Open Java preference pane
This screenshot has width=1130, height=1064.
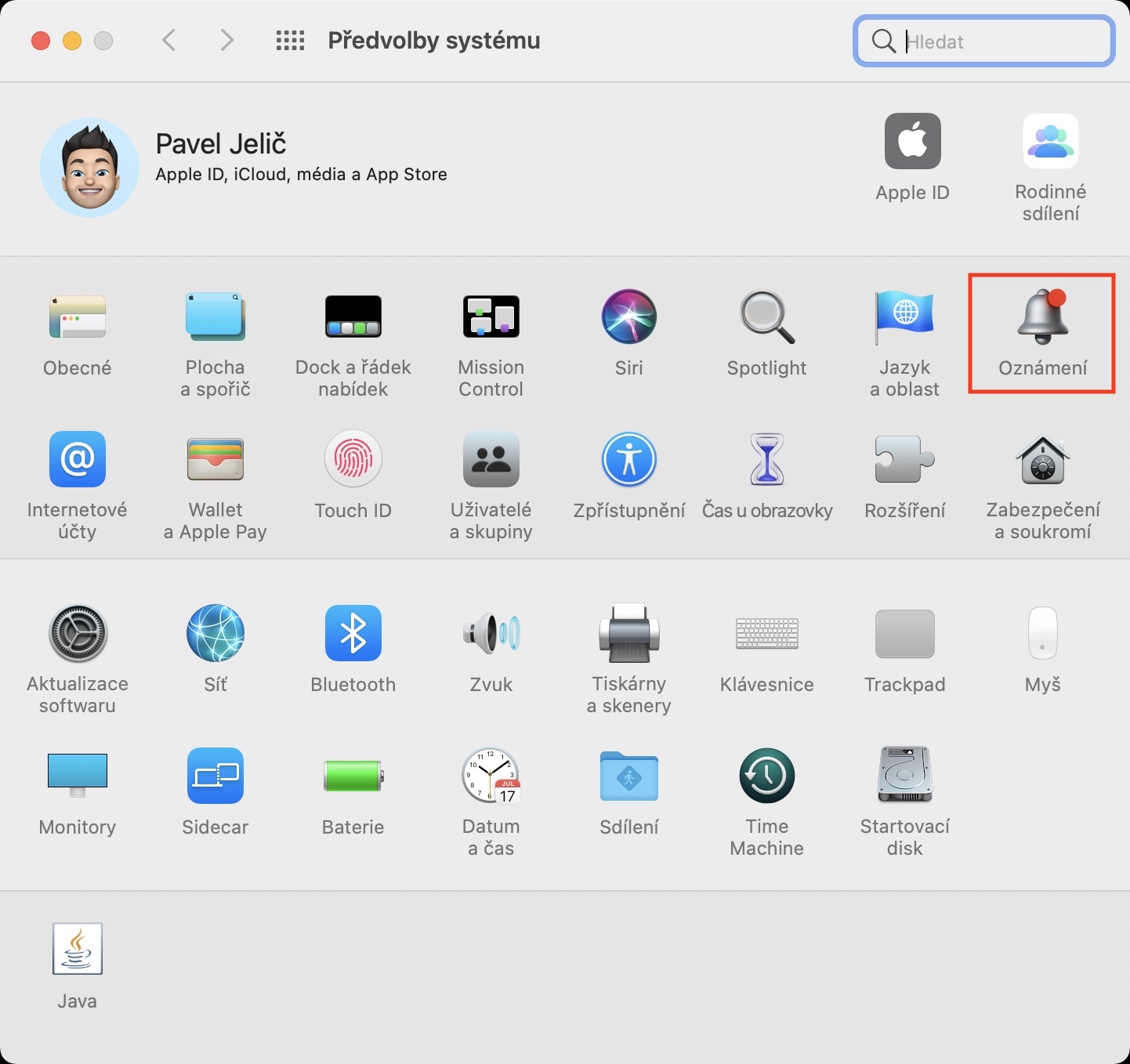tap(78, 949)
